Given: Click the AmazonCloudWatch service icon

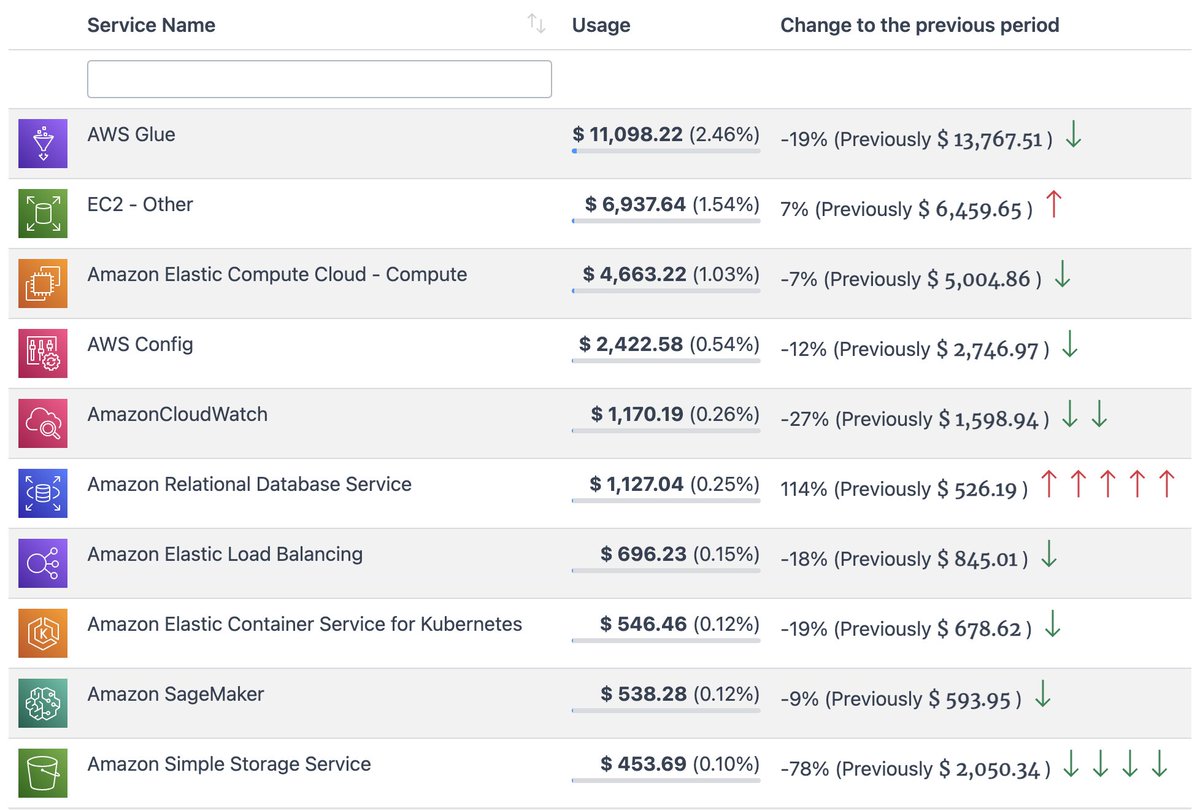Looking at the screenshot, I should [x=42, y=423].
